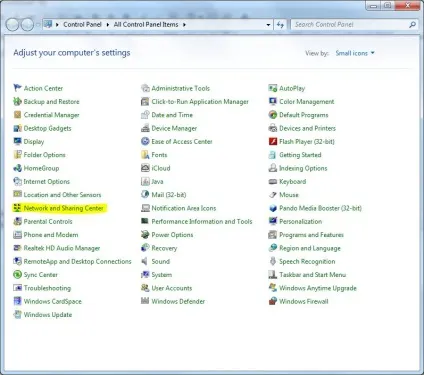Open RemoteApp and Desktop Connections

(77, 261)
